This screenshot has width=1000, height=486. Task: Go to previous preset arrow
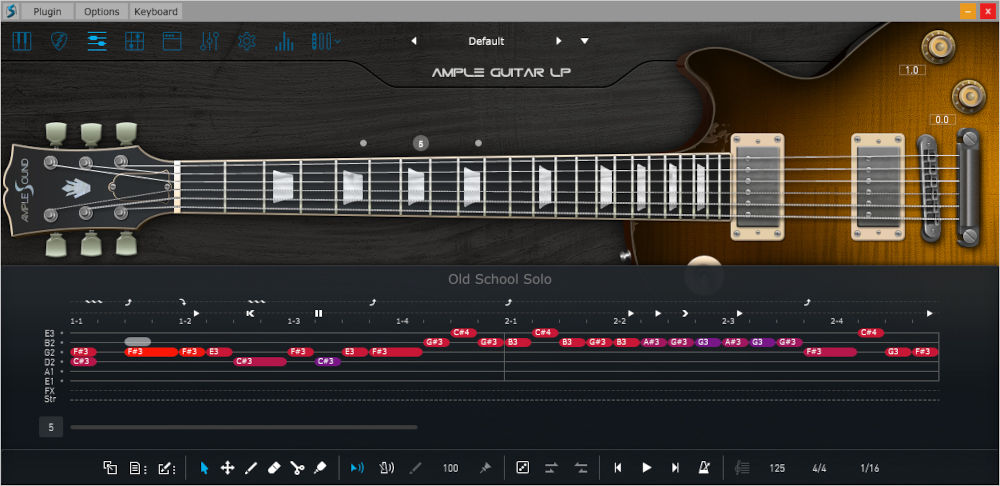[x=414, y=41]
